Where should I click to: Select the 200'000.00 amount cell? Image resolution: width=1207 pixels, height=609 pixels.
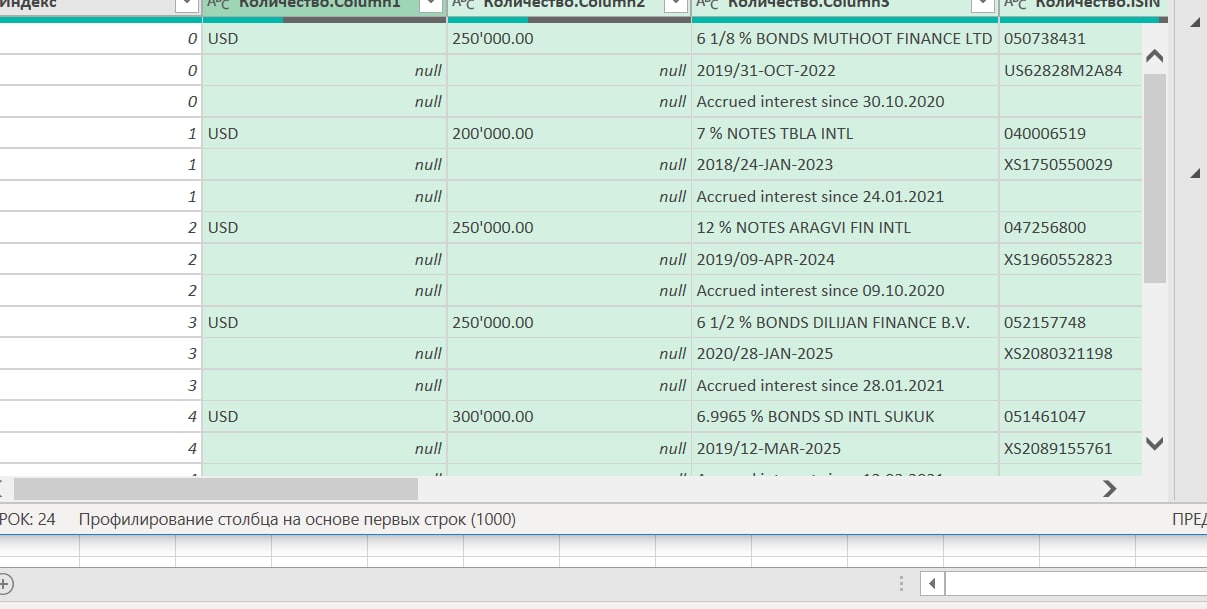pyautogui.click(x=569, y=134)
